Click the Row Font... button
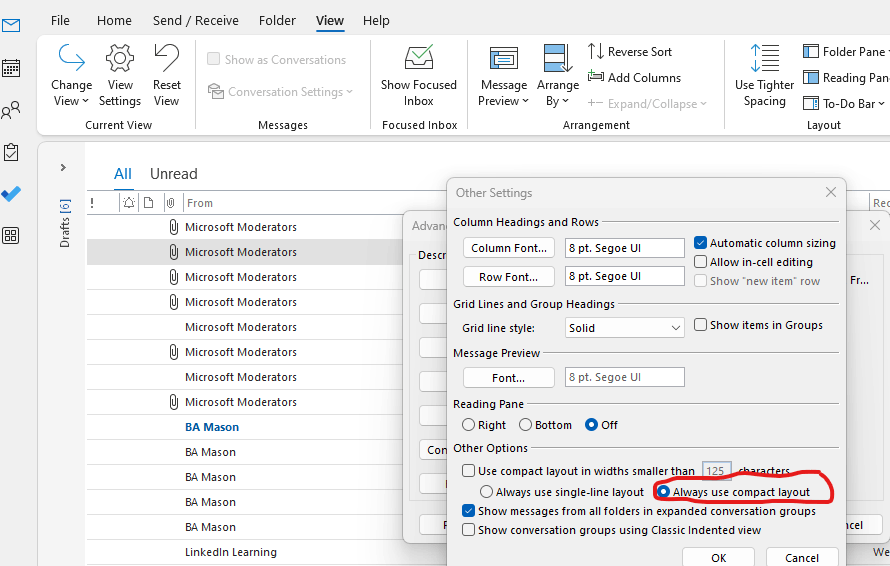This screenshot has width=890, height=566. (x=509, y=276)
